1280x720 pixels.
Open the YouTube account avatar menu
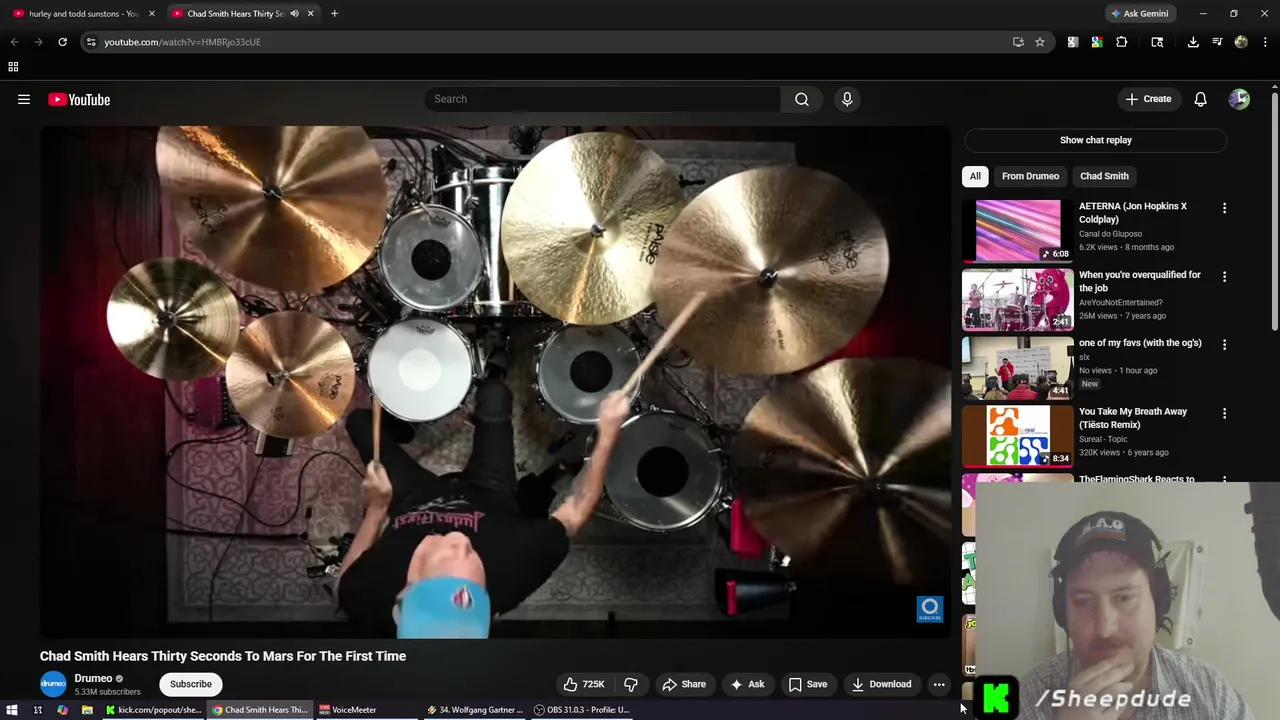click(x=1239, y=99)
